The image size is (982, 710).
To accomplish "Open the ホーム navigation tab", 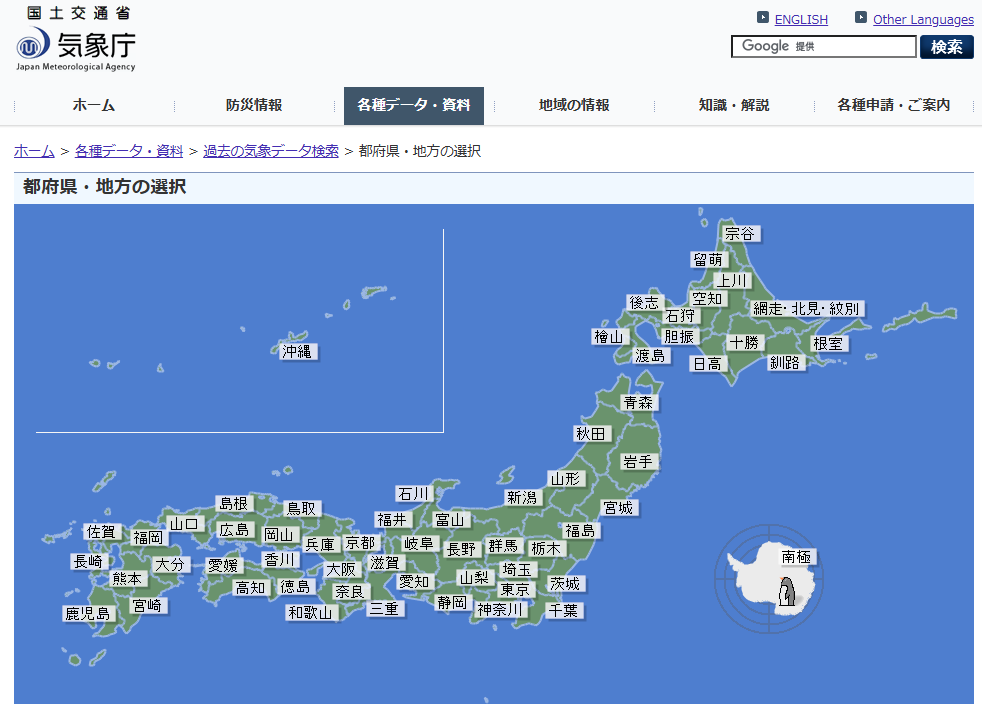I will (x=93, y=106).
